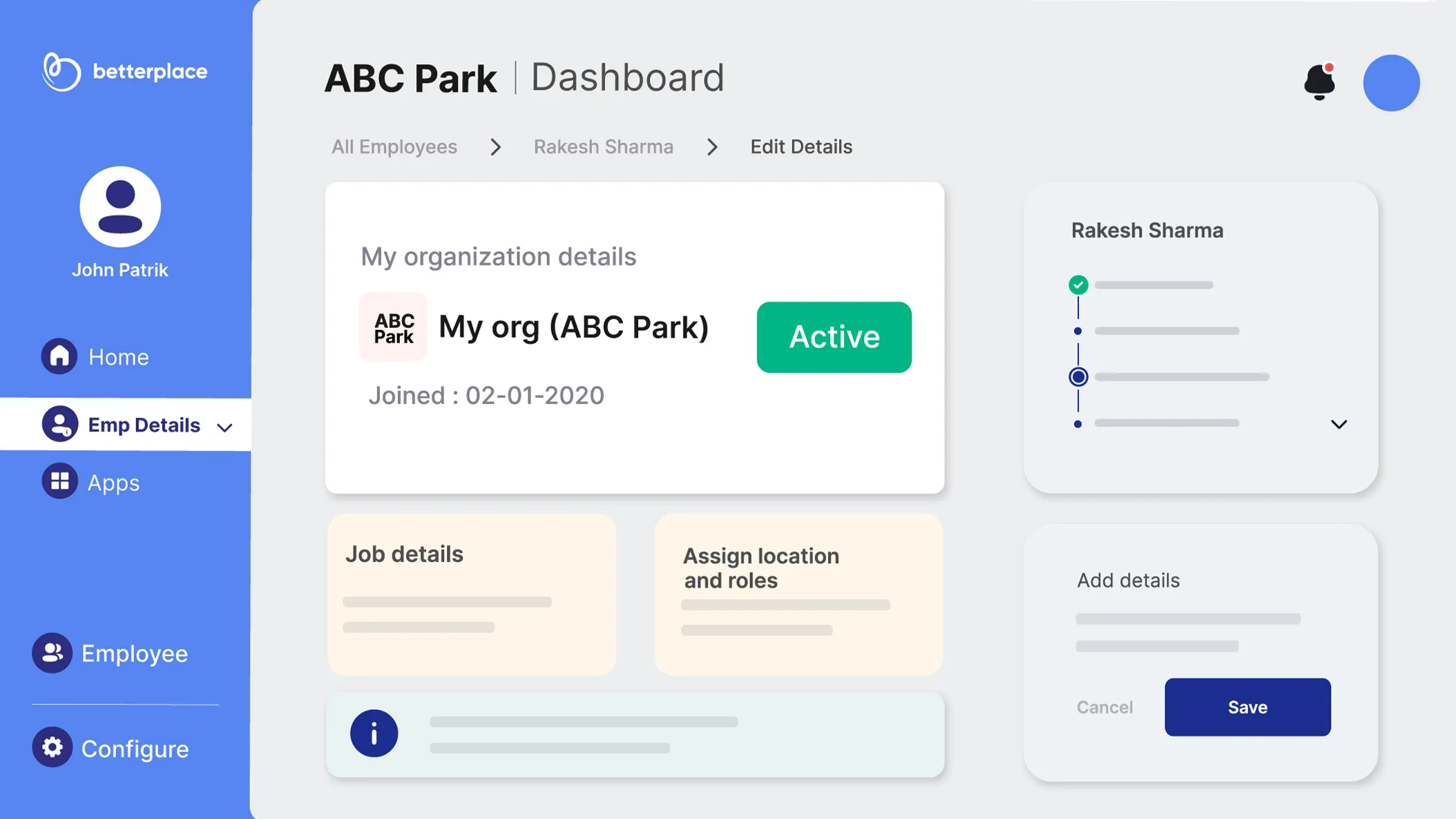1456x819 pixels.
Task: Open the Employee icon in the sidebar
Action: pyautogui.click(x=52, y=653)
